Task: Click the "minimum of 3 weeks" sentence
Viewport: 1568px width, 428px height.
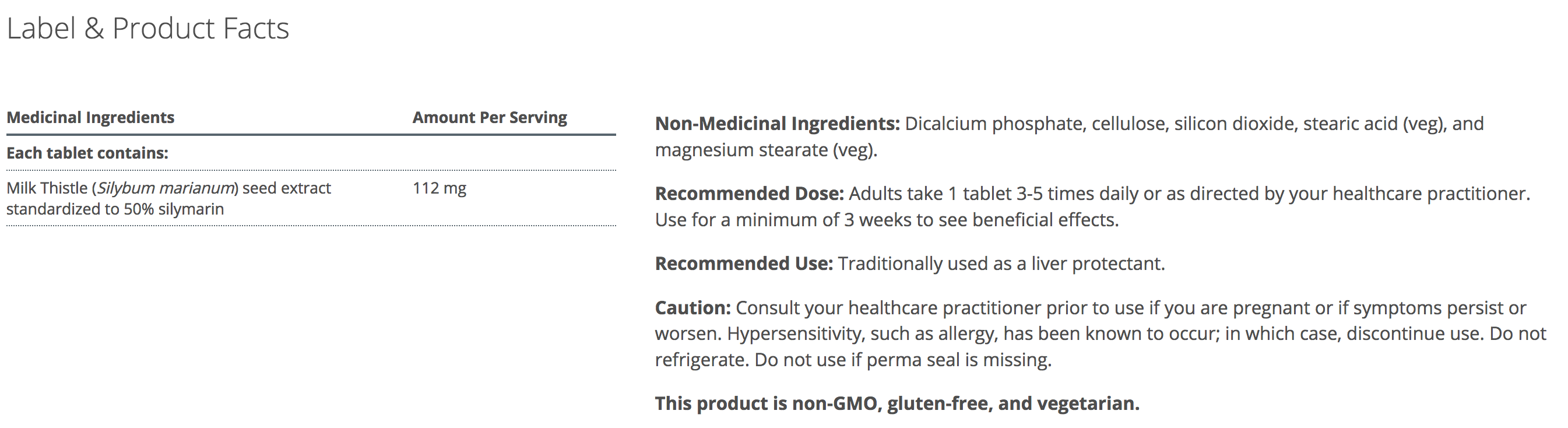Action: 886,220
